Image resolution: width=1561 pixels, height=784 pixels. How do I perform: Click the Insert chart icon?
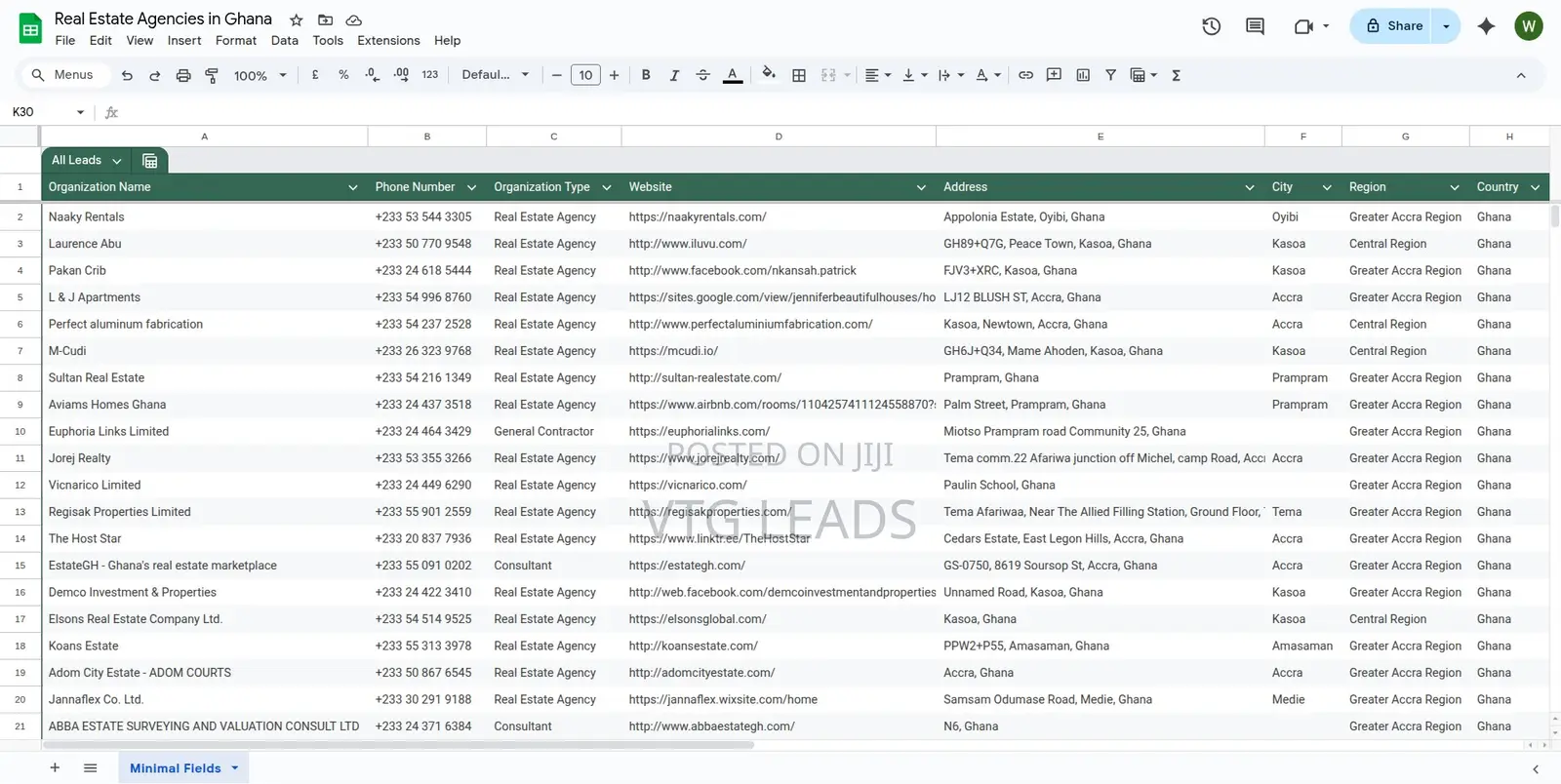tap(1083, 75)
